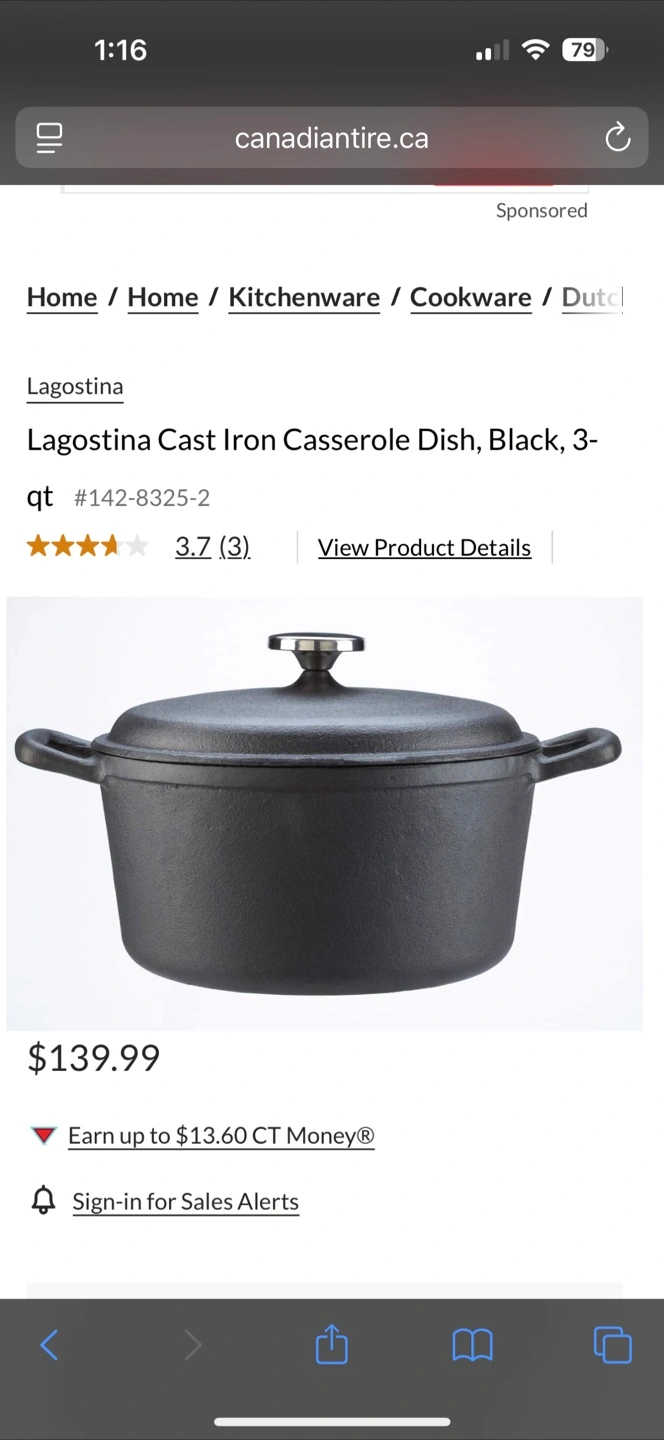
Task: Open the Safari bookmarks book icon
Action: (x=472, y=1345)
